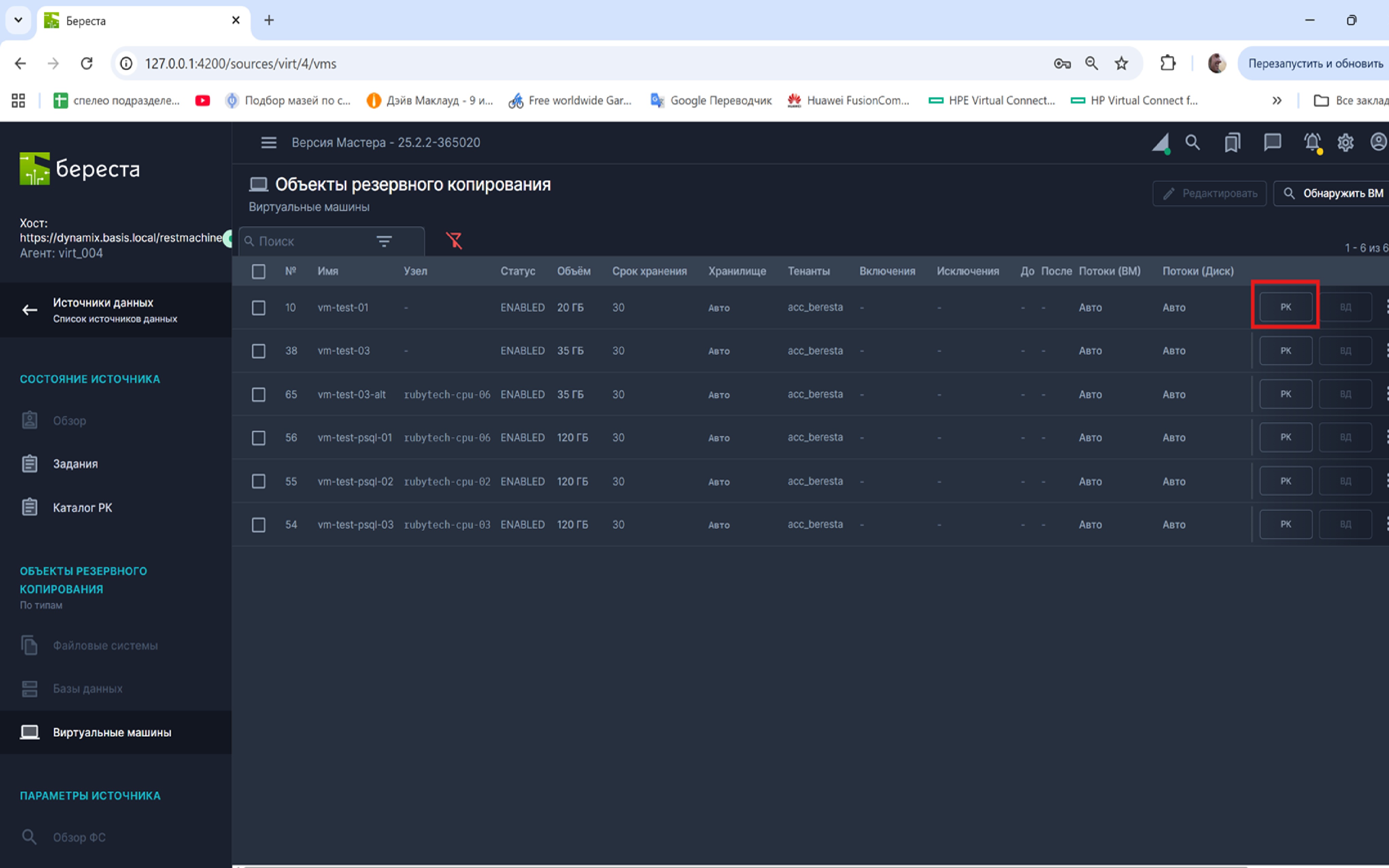Tick the checkbox for vm-test-01
The width and height of the screenshot is (1389, 868).
coord(259,308)
